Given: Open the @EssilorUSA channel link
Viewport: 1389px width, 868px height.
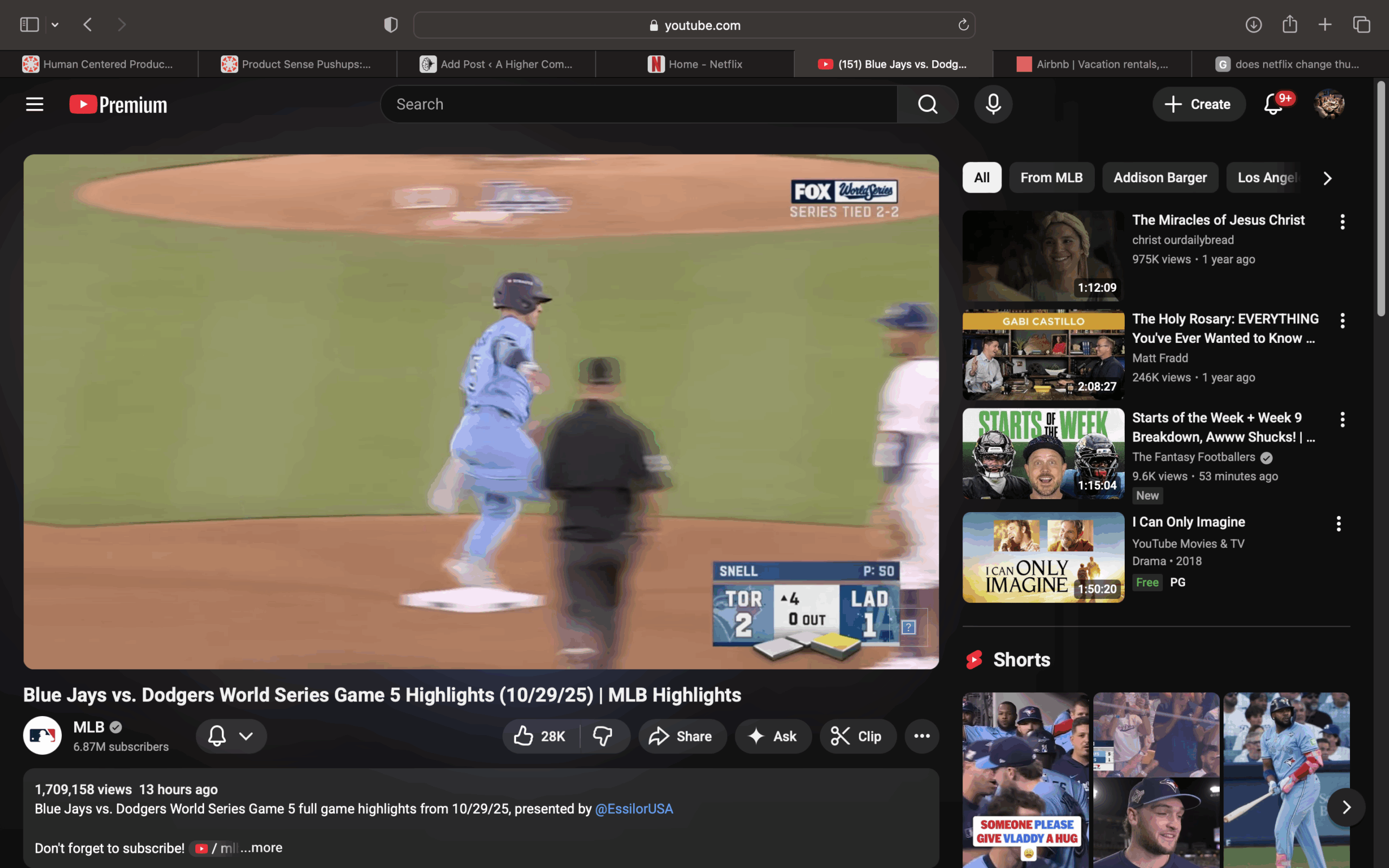Looking at the screenshot, I should coord(634,809).
